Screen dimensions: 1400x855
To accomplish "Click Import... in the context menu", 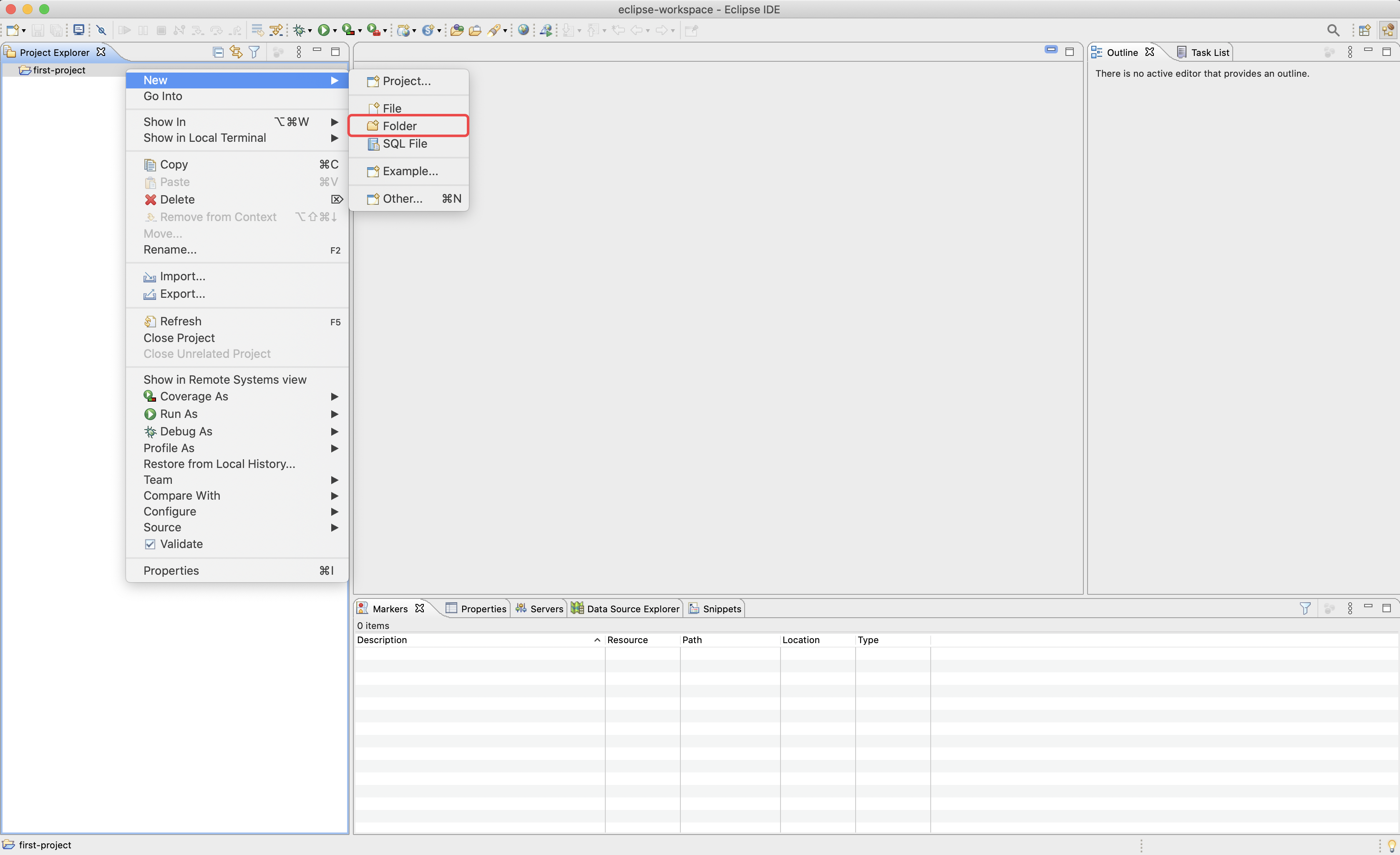I will point(237,276).
